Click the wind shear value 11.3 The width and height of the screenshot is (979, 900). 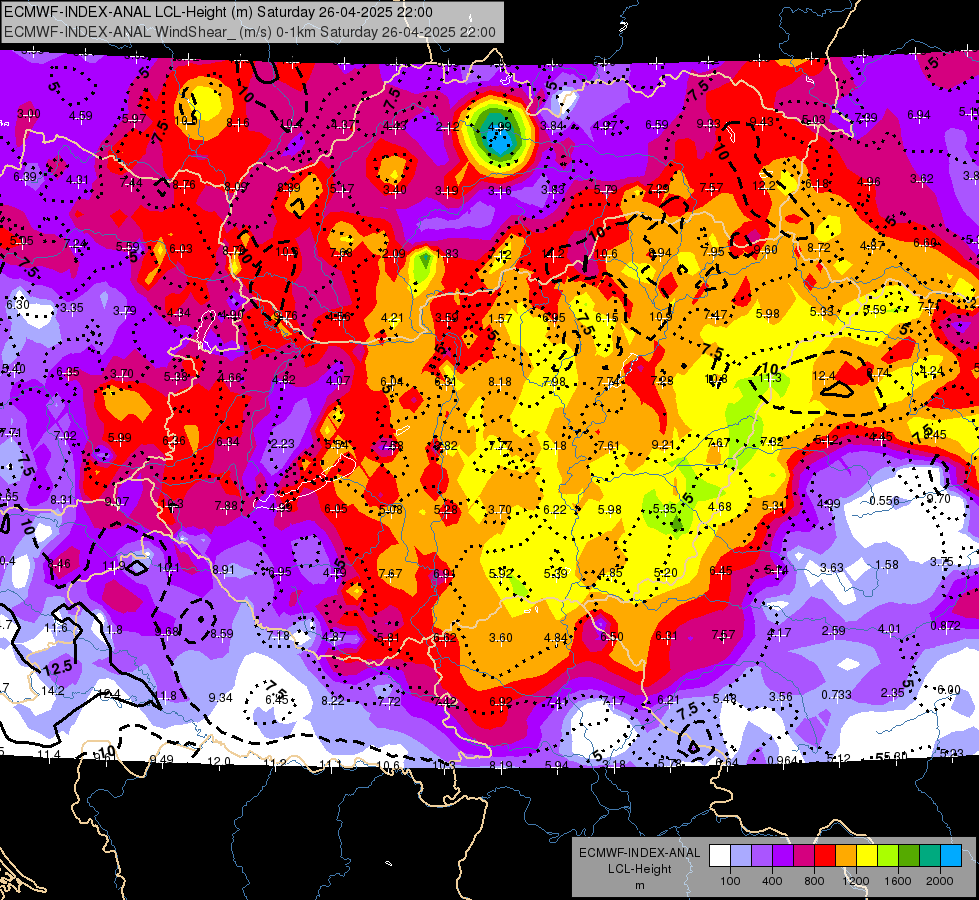click(770, 377)
